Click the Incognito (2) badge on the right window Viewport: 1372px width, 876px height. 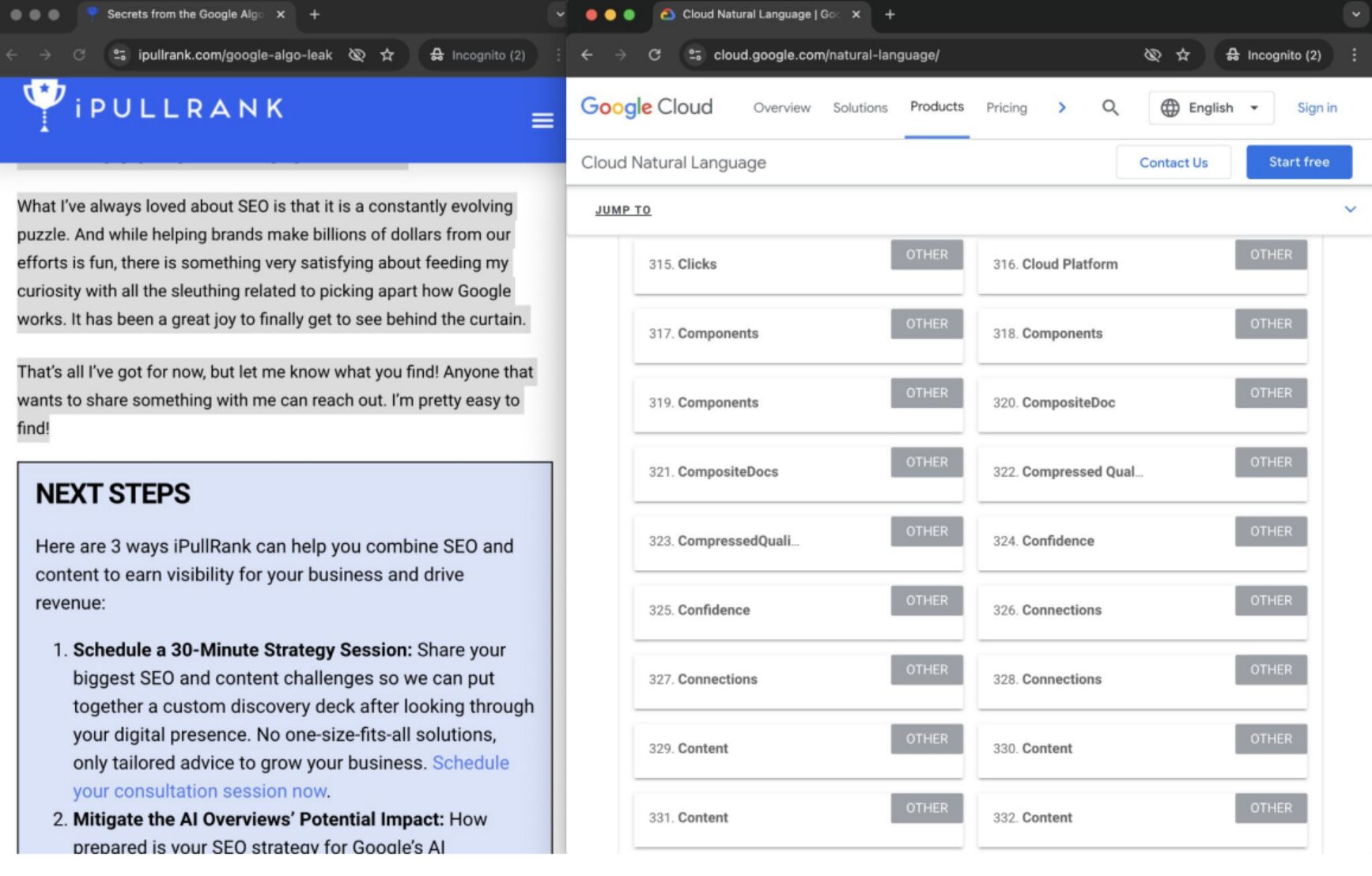click(x=1273, y=55)
